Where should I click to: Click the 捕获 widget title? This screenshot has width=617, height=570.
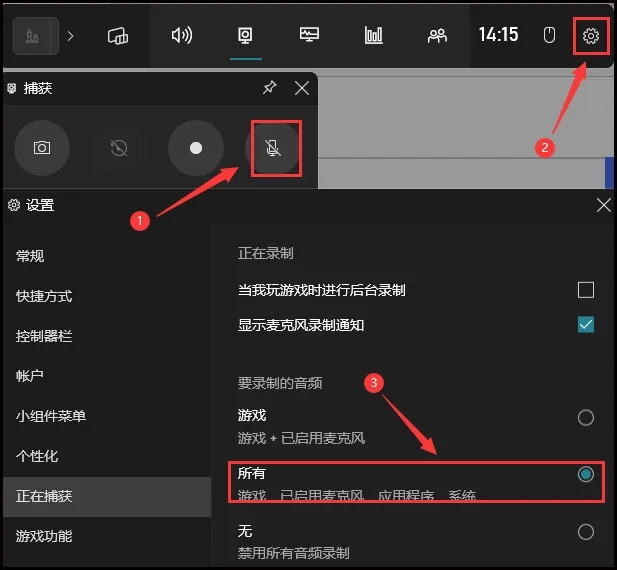click(x=38, y=88)
